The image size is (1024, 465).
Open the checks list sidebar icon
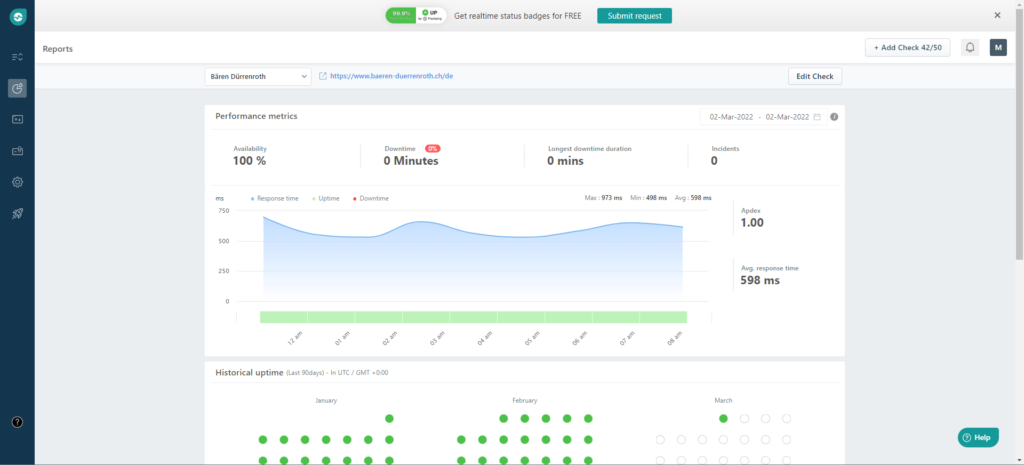[x=17, y=57]
